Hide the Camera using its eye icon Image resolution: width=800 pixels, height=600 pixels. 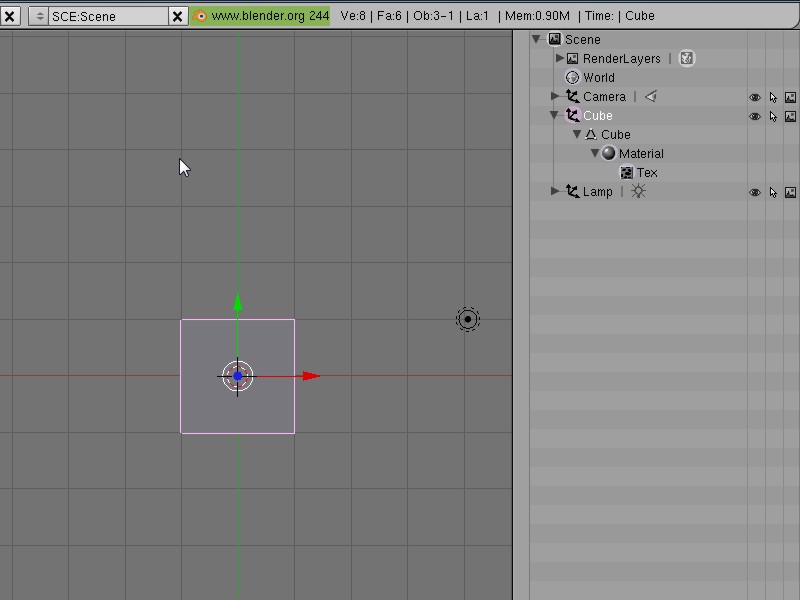755,97
